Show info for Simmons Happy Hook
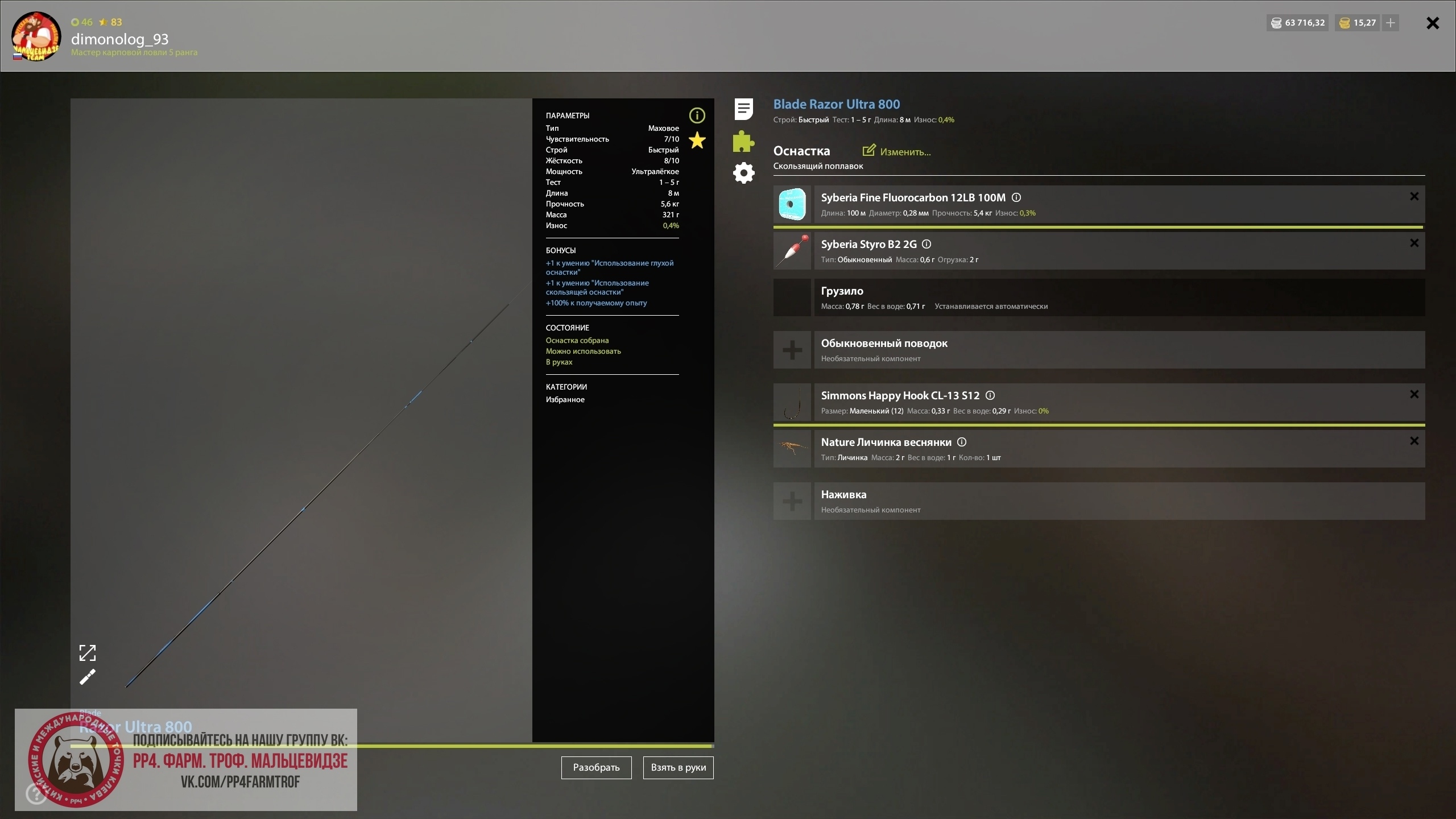 [990, 395]
